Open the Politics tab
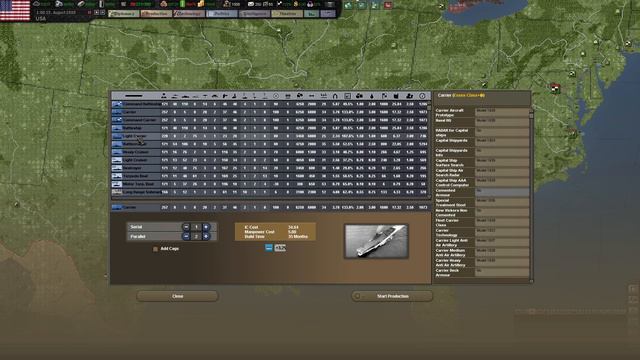The width and height of the screenshot is (640, 360). tap(222, 13)
